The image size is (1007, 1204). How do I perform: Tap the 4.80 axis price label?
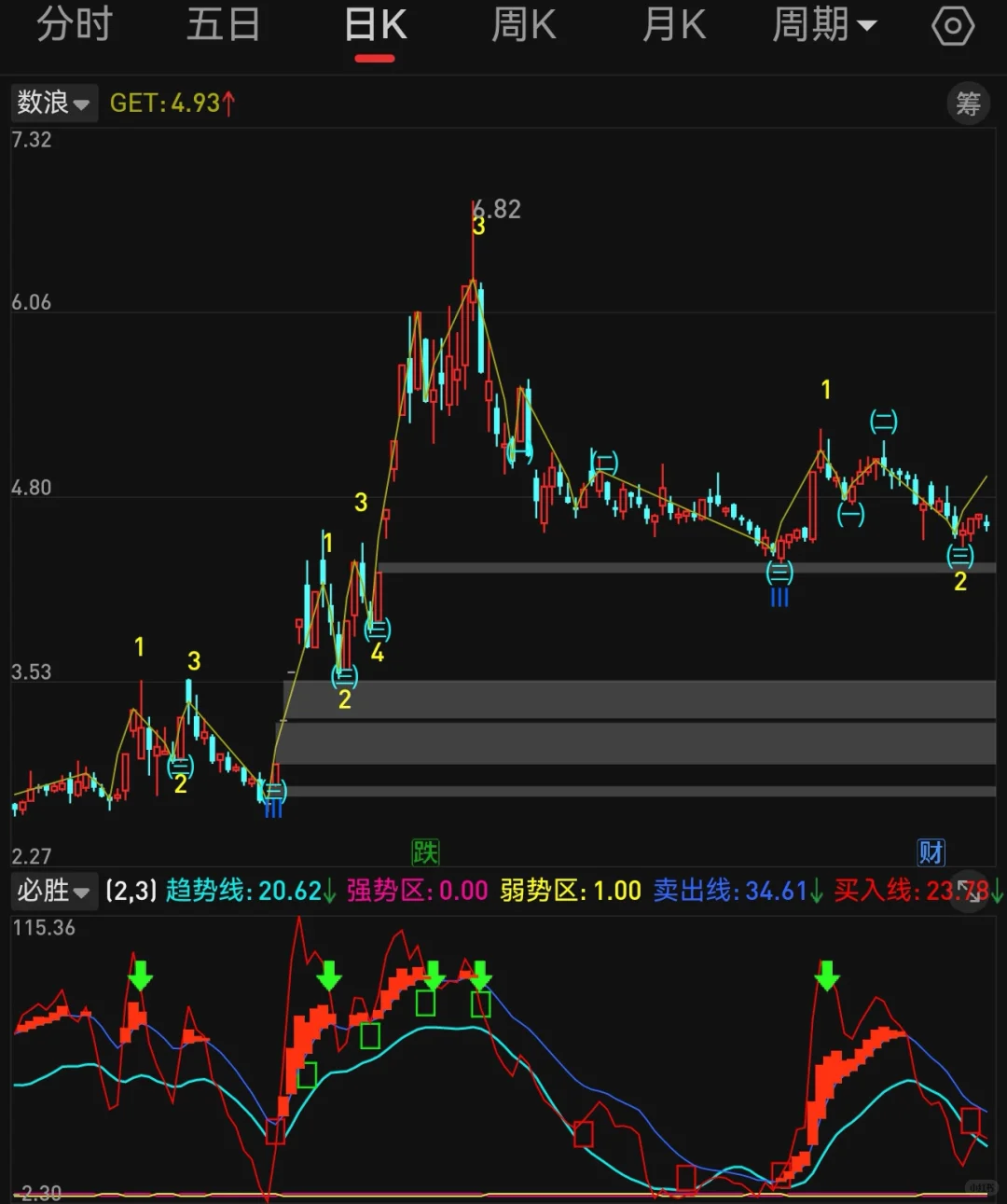coord(31,488)
